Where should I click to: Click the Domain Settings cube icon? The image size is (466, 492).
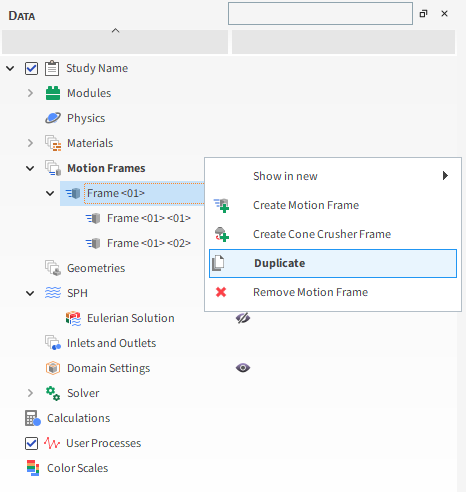point(53,368)
